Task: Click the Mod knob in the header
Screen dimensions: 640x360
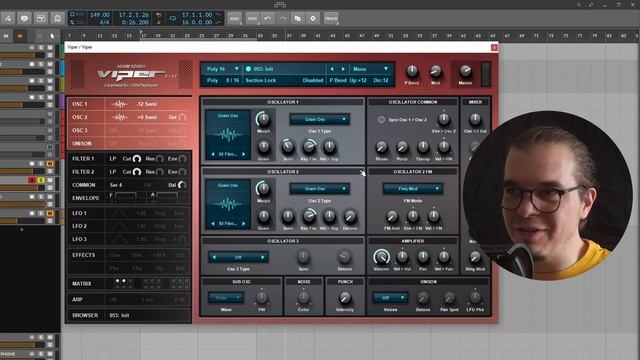Action: click(x=436, y=71)
